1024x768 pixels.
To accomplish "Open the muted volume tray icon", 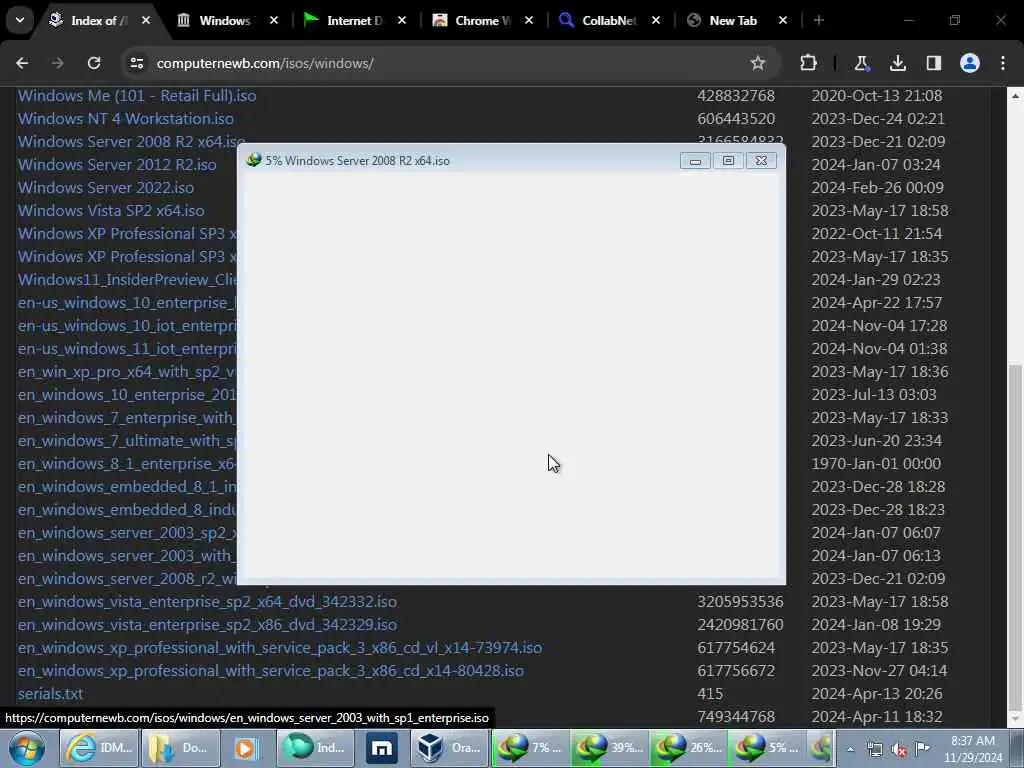I will (x=899, y=749).
